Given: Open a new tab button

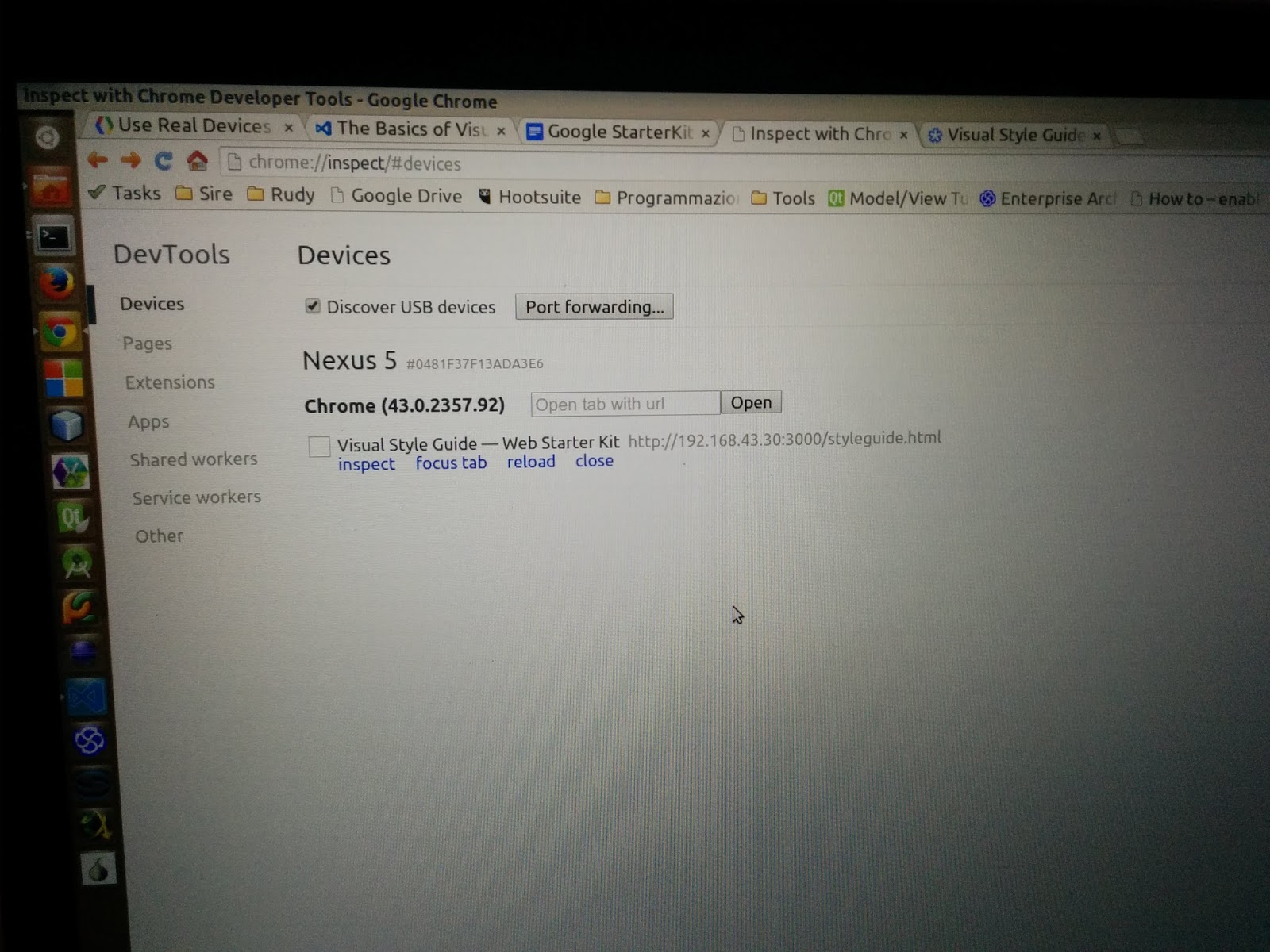Looking at the screenshot, I should (x=1129, y=136).
